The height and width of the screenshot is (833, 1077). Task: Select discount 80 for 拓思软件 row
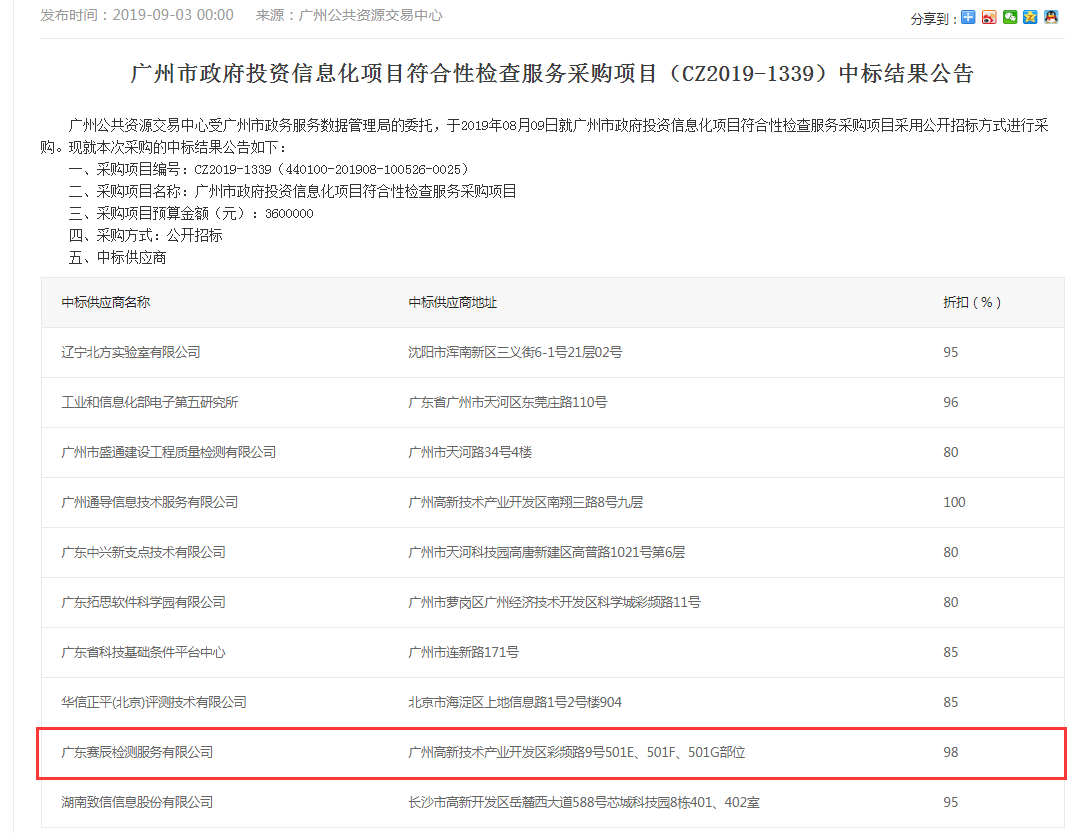click(951, 603)
